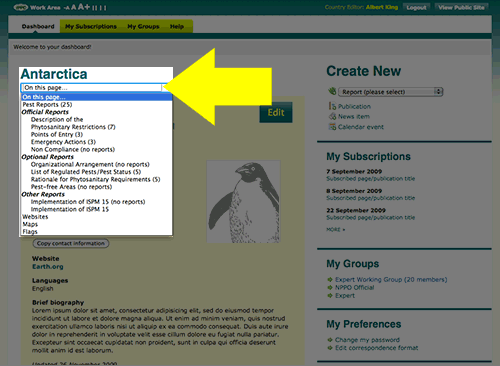
Task: Click MORE link under My Subscriptions
Action: pyautogui.click(x=335, y=229)
